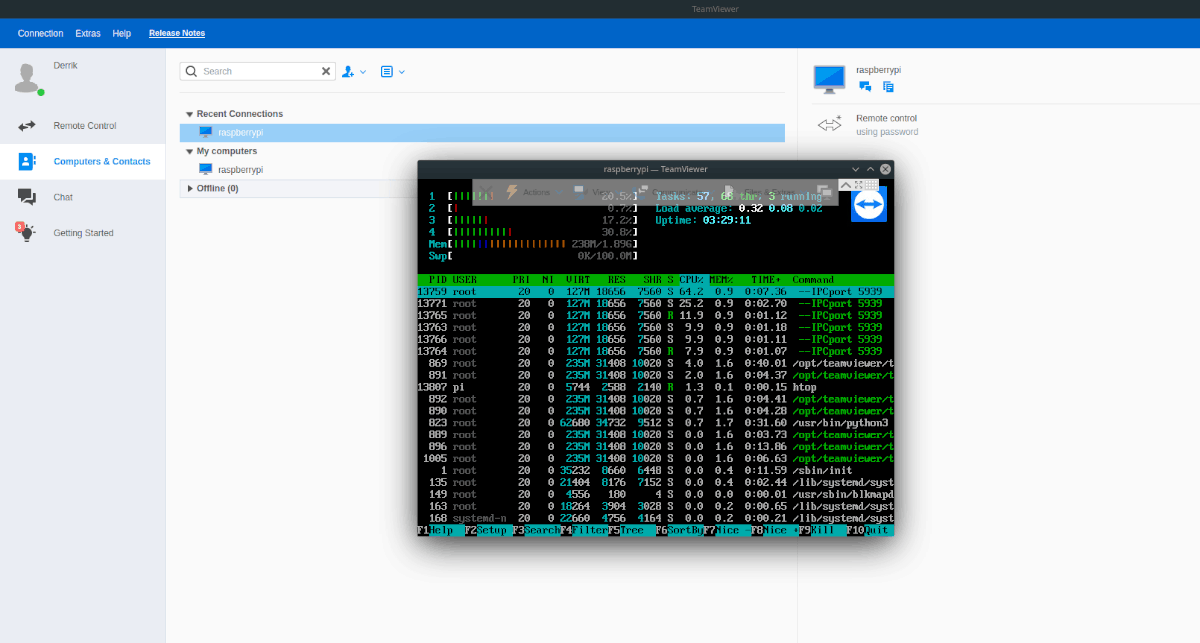
Task: Click the Derrik profile avatar
Action: [x=28, y=77]
